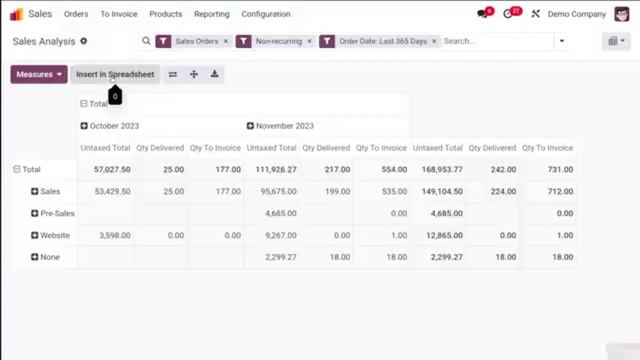This screenshot has width=640, height=360.
Task: Open the Measures dropdown
Action: point(39,74)
